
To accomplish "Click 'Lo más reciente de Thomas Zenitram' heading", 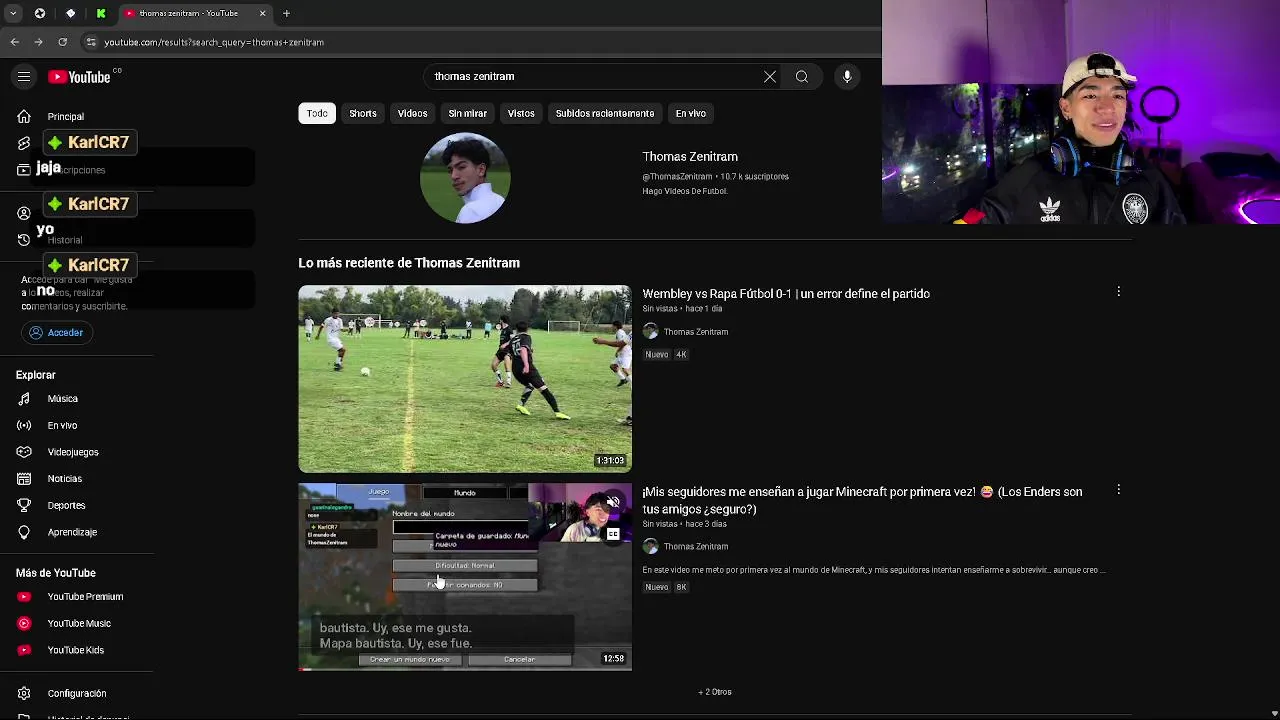I will [x=409, y=262].
